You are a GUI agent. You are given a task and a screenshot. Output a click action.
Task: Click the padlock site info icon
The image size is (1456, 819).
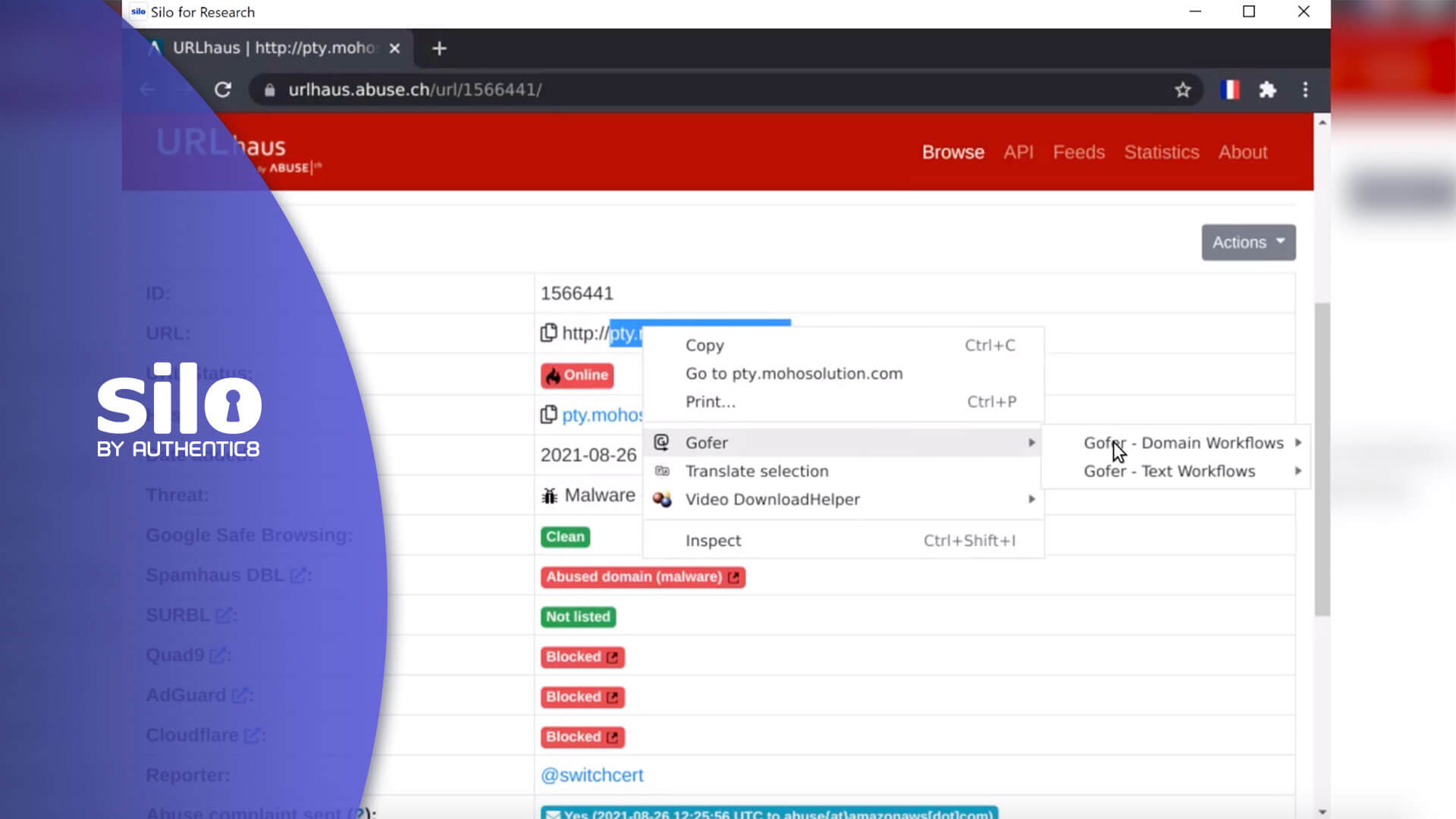(x=269, y=90)
